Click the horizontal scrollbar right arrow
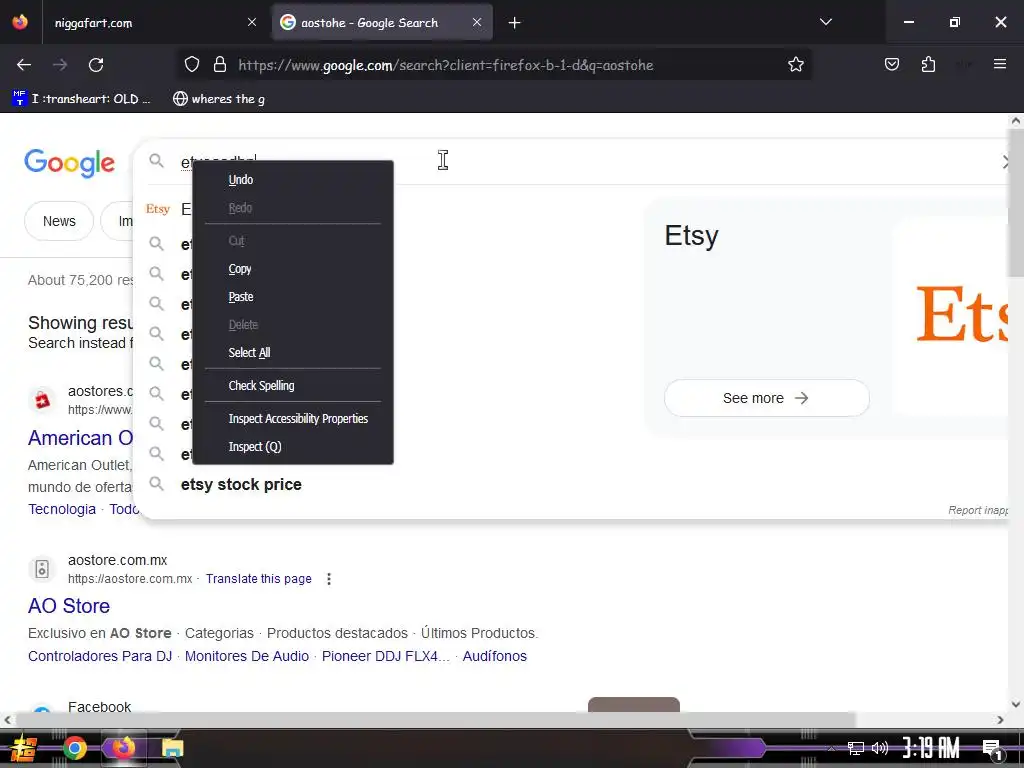1024x768 pixels. [x=1000, y=720]
